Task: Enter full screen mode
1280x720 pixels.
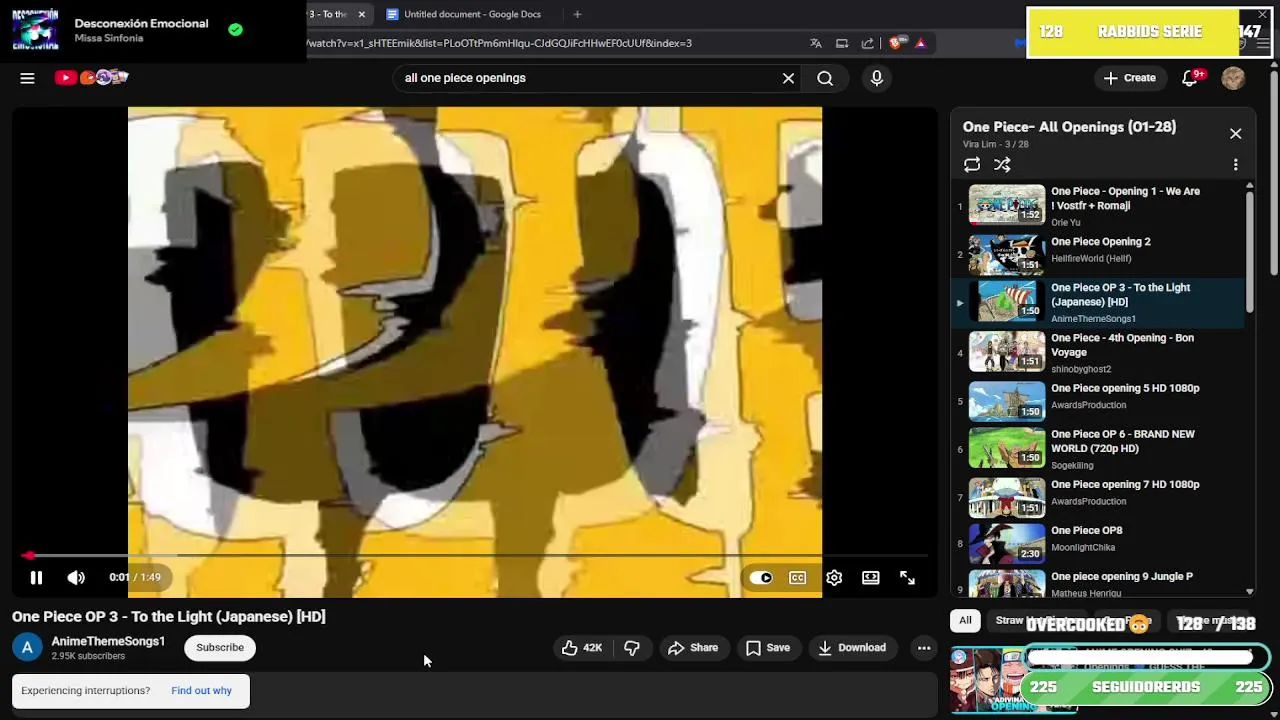Action: point(907,577)
